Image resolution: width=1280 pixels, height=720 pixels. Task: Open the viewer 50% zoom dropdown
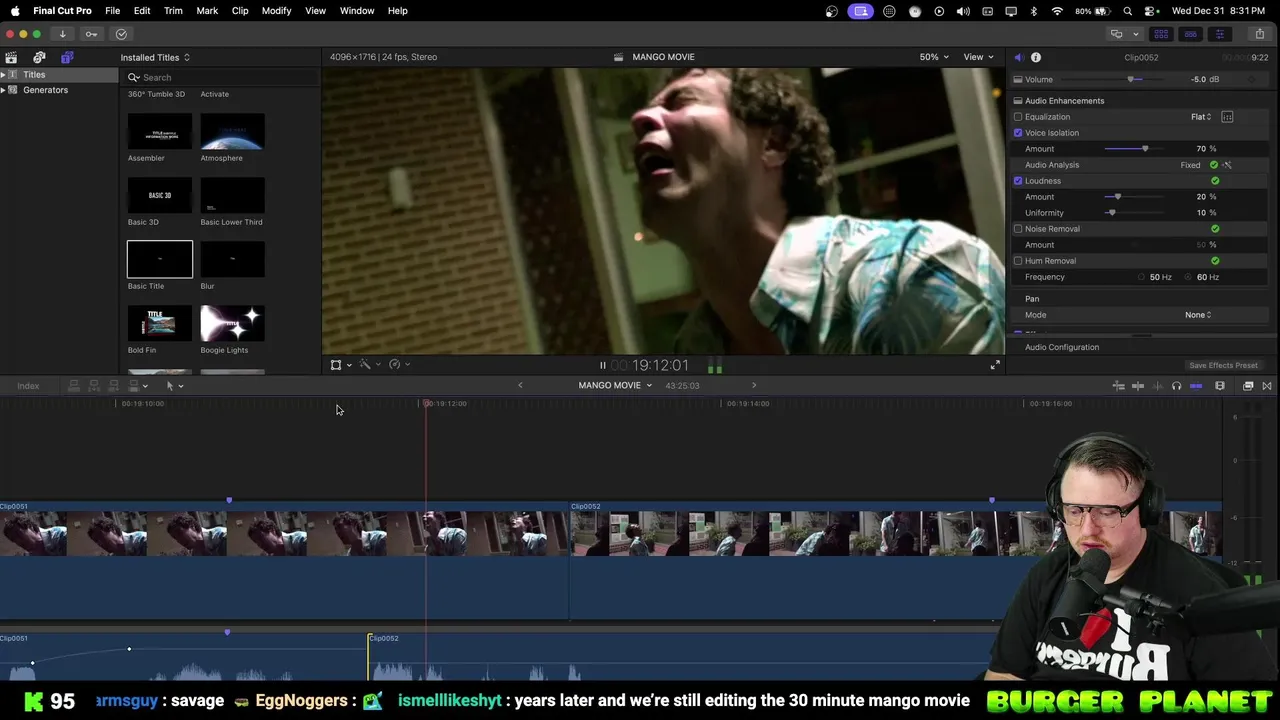(x=934, y=57)
